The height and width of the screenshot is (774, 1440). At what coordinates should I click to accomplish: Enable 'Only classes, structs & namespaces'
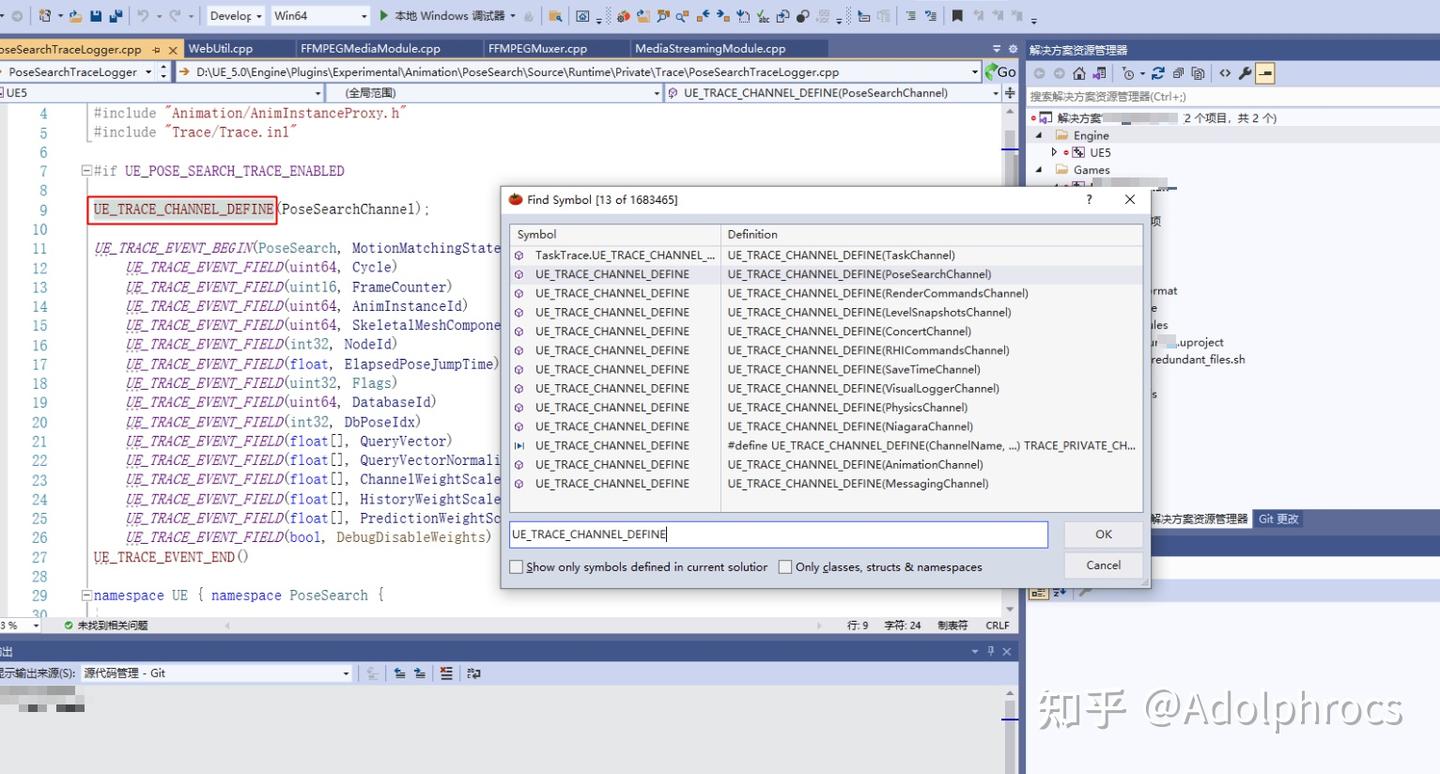[x=786, y=567]
